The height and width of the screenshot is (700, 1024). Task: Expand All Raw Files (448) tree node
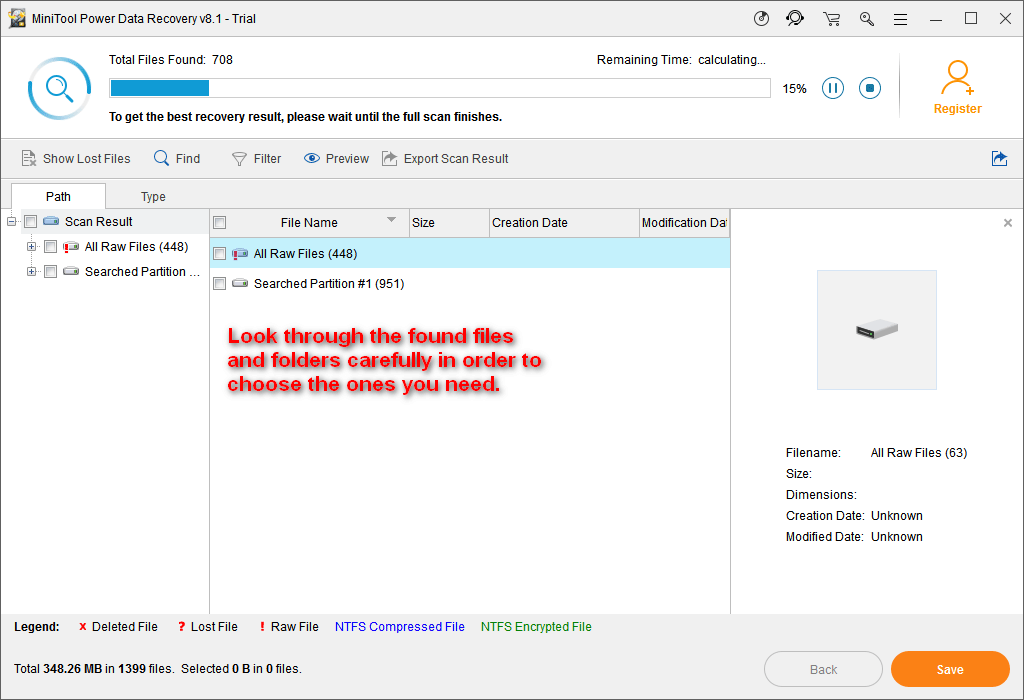[x=31, y=247]
